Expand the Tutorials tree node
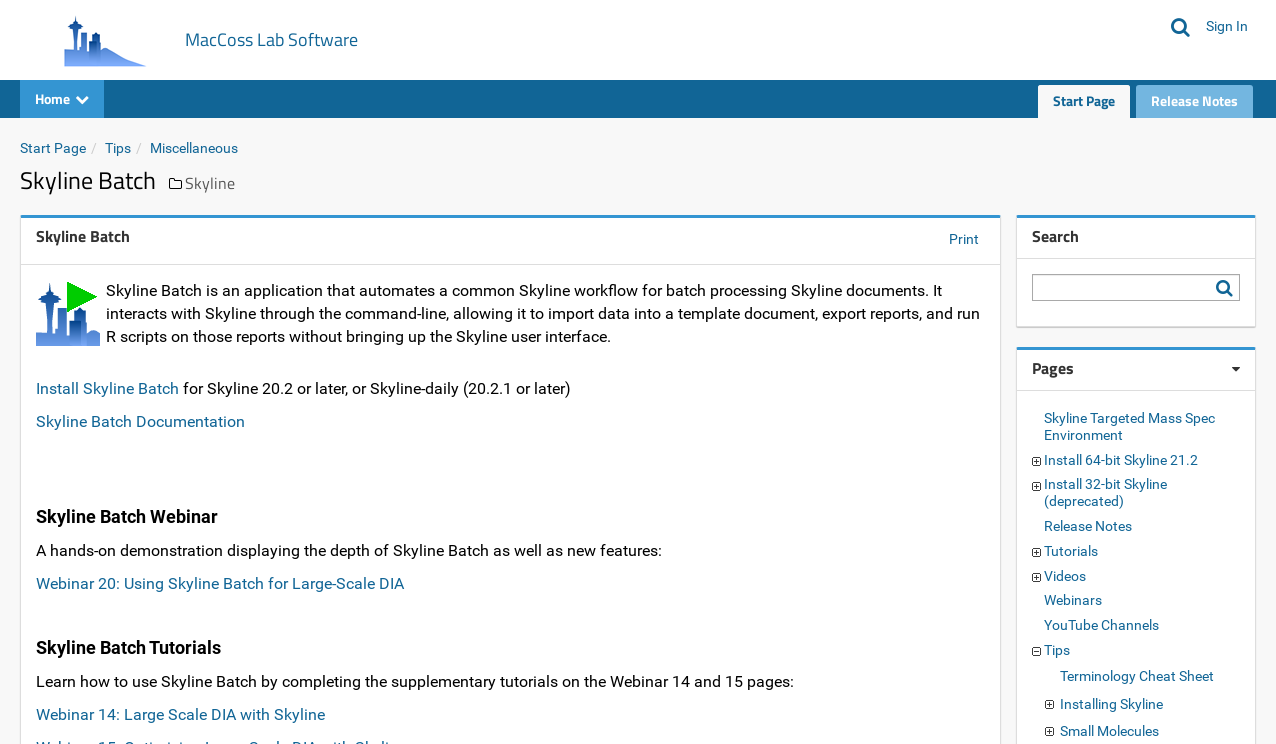The width and height of the screenshot is (1276, 744). pyautogui.click(x=1036, y=552)
